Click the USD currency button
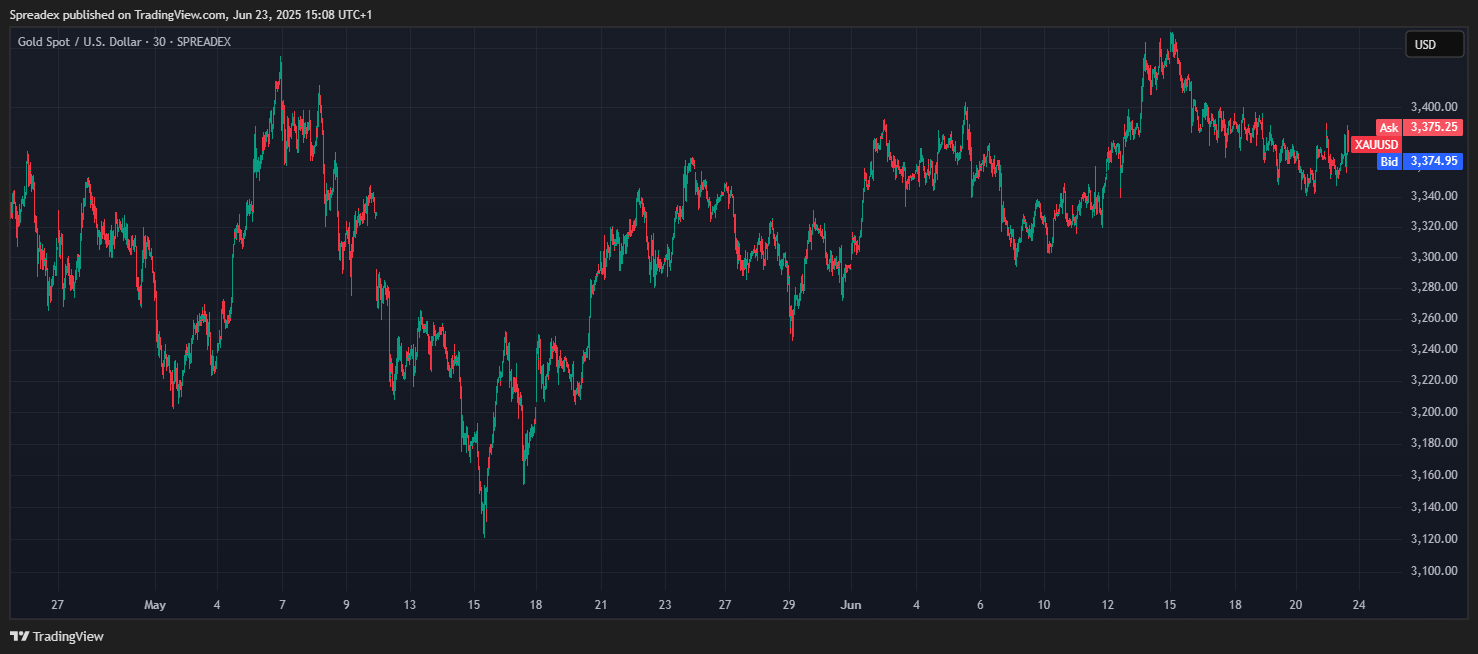The height and width of the screenshot is (654, 1478). tap(1434, 44)
